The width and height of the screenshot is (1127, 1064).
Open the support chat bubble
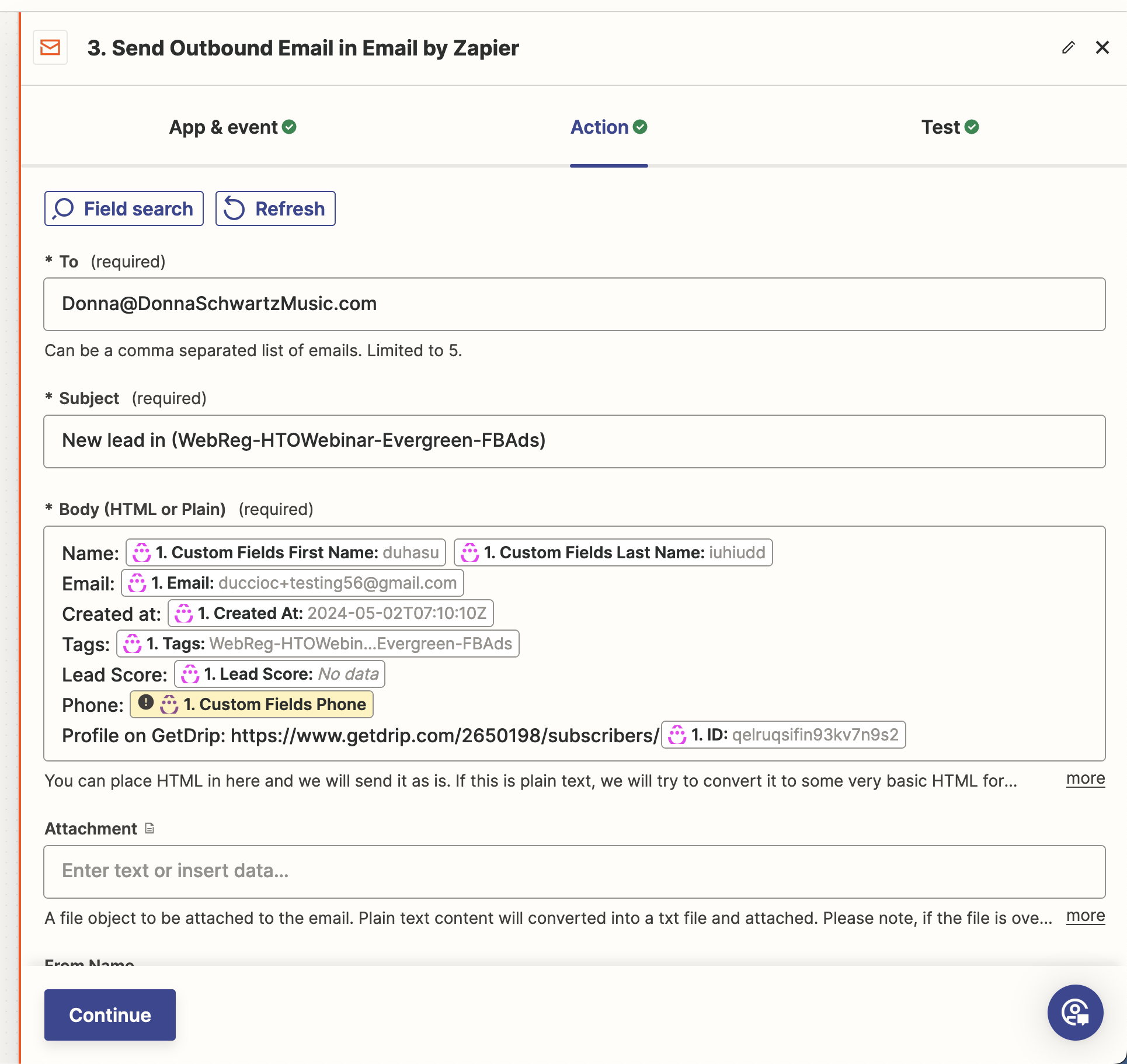coord(1075,1013)
